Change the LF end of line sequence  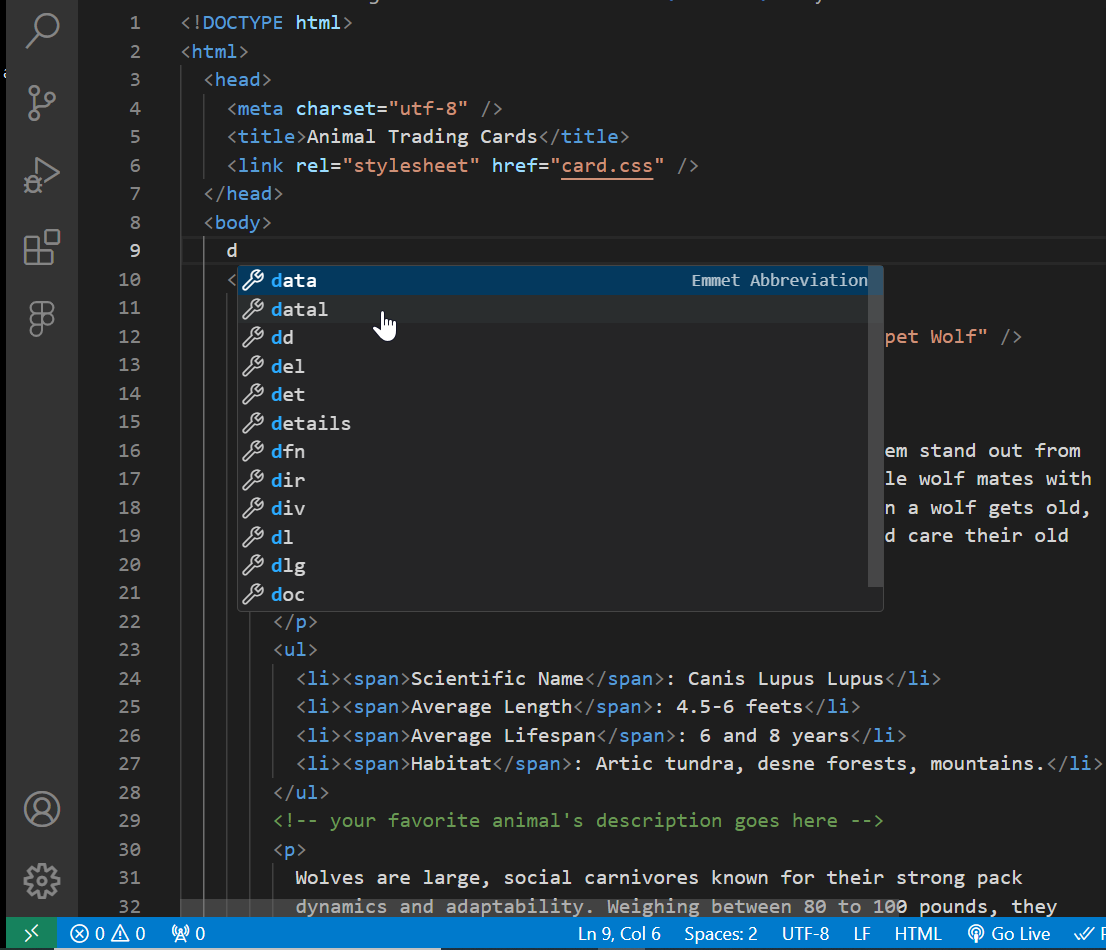click(x=862, y=934)
